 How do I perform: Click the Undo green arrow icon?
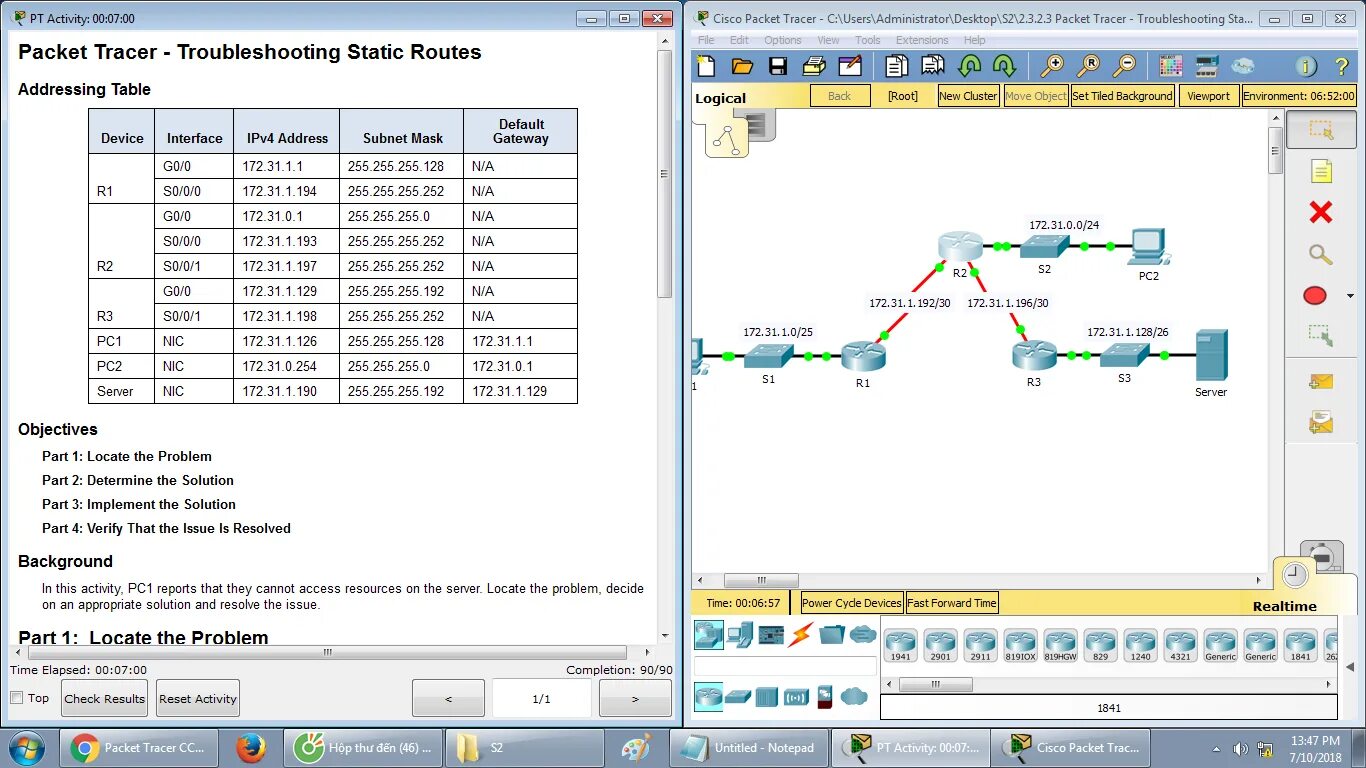[x=969, y=67]
